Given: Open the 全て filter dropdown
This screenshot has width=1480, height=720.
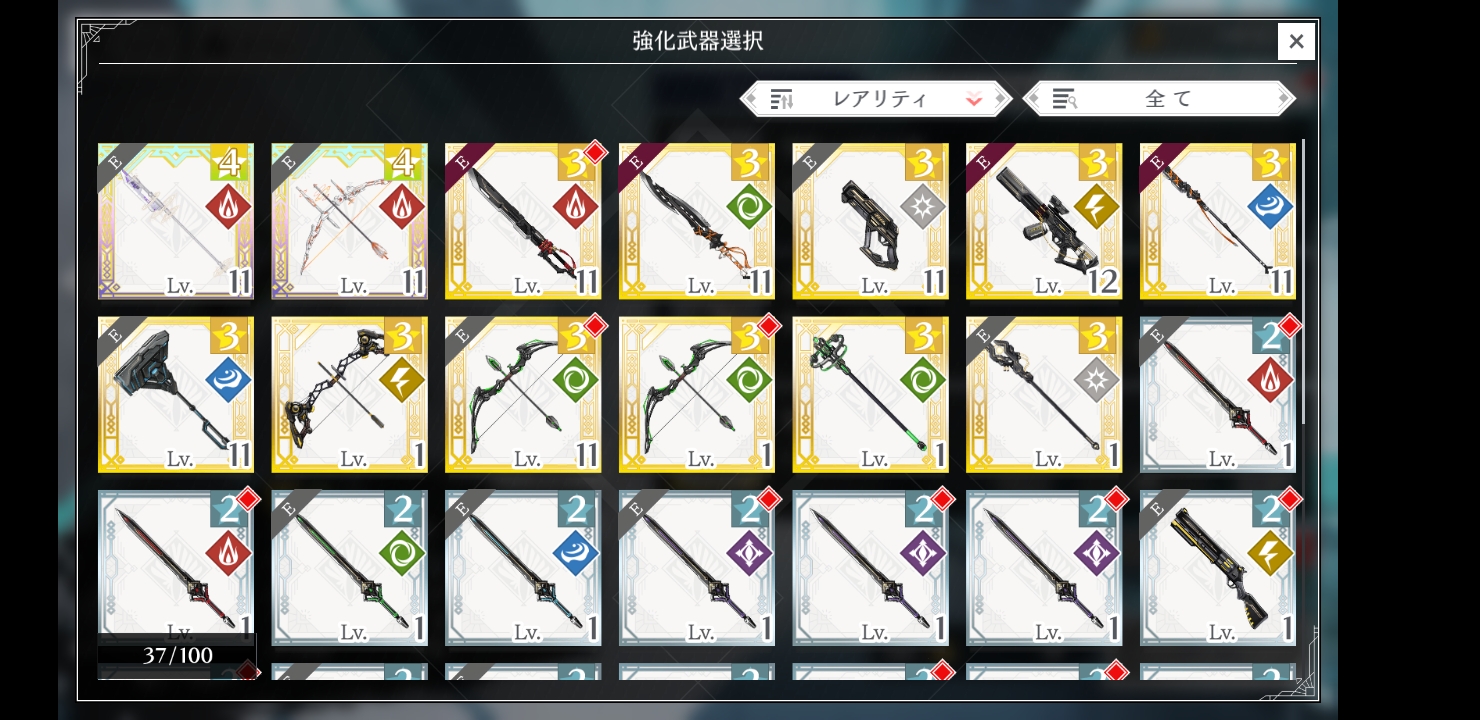Looking at the screenshot, I should (1160, 99).
